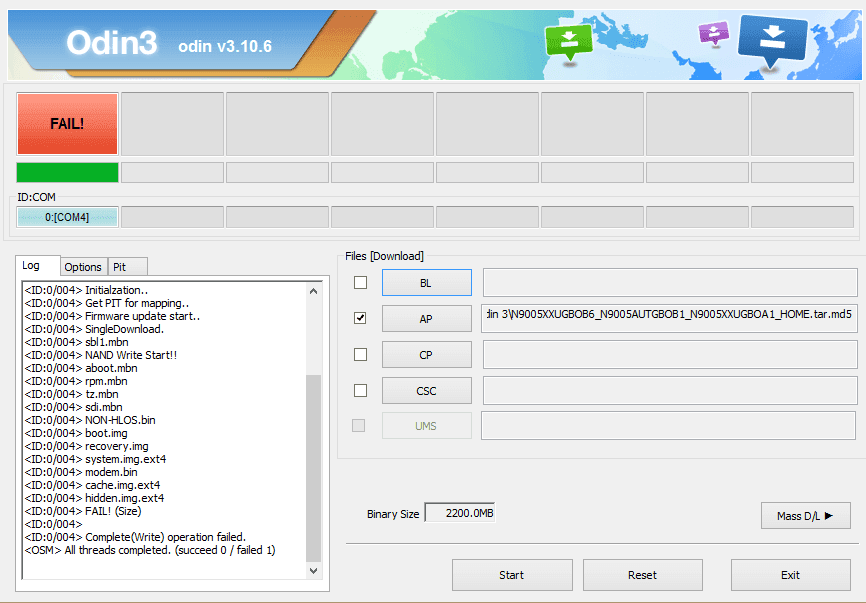Click the disabled UMS checkbox
The image size is (866, 603).
pyautogui.click(x=358, y=425)
